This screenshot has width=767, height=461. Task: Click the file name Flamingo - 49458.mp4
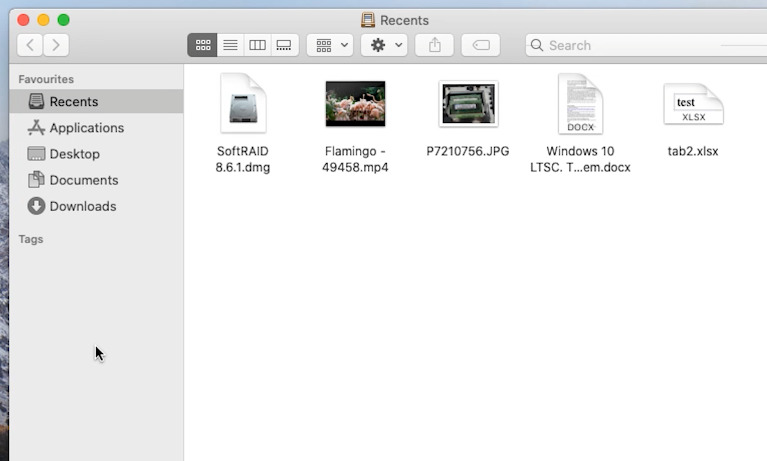click(355, 159)
